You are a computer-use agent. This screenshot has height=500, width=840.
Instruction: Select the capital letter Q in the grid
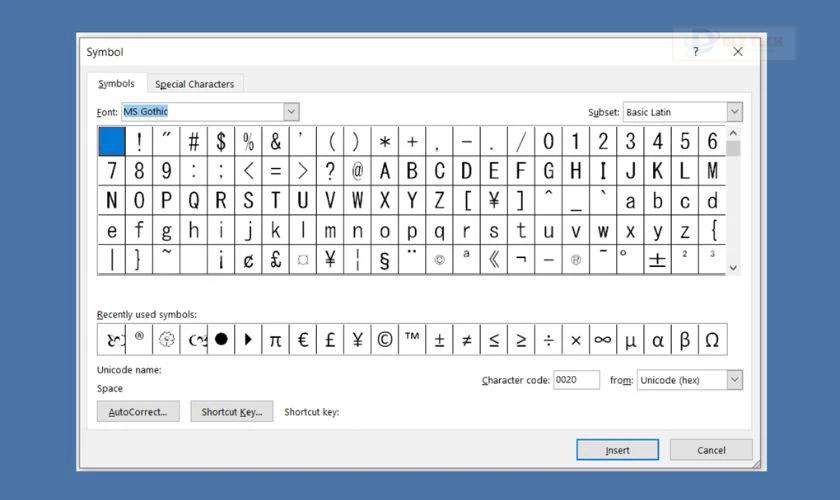(x=194, y=200)
